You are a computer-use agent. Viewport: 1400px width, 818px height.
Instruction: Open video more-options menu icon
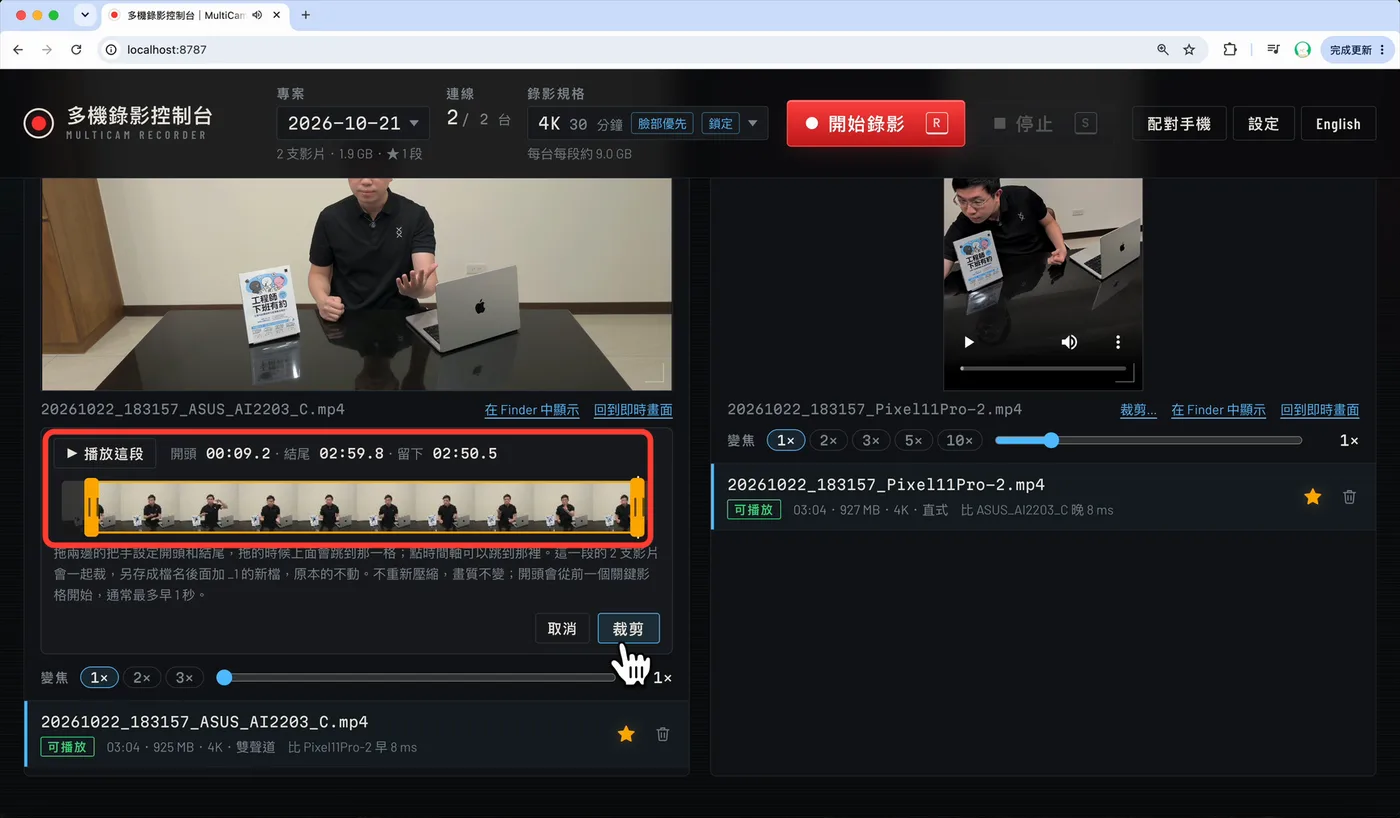[1118, 342]
